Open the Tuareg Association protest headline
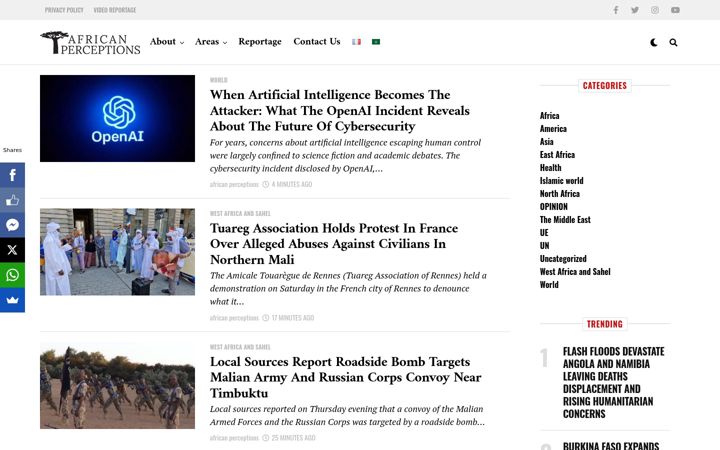 (334, 244)
